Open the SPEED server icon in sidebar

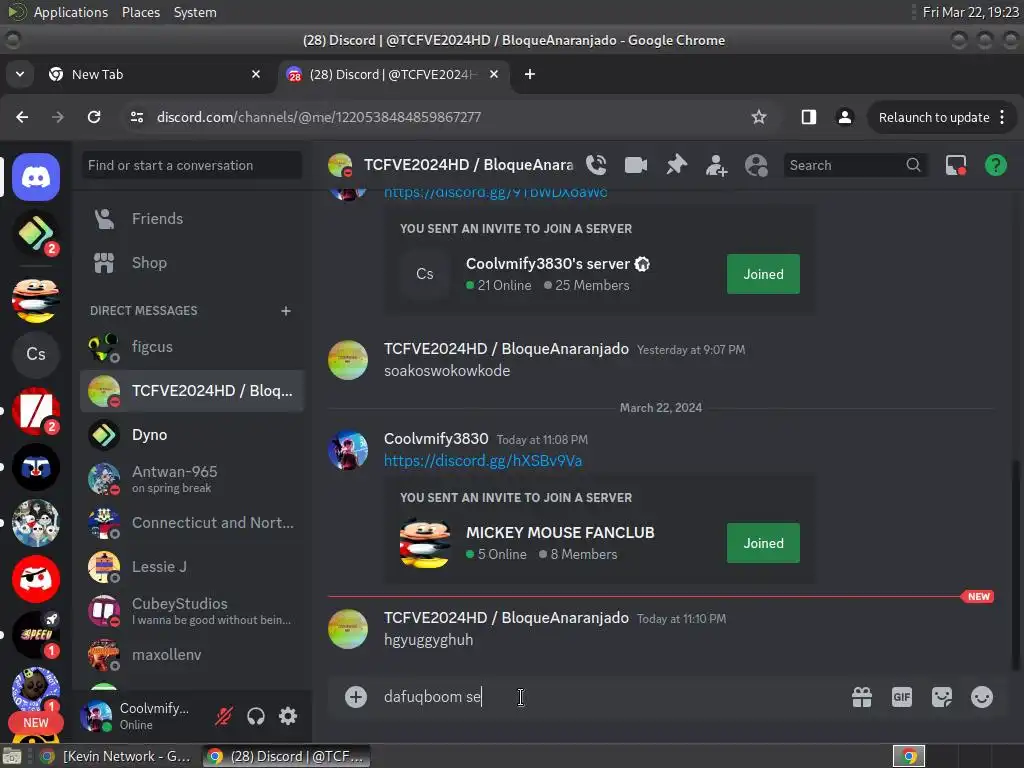[36, 635]
